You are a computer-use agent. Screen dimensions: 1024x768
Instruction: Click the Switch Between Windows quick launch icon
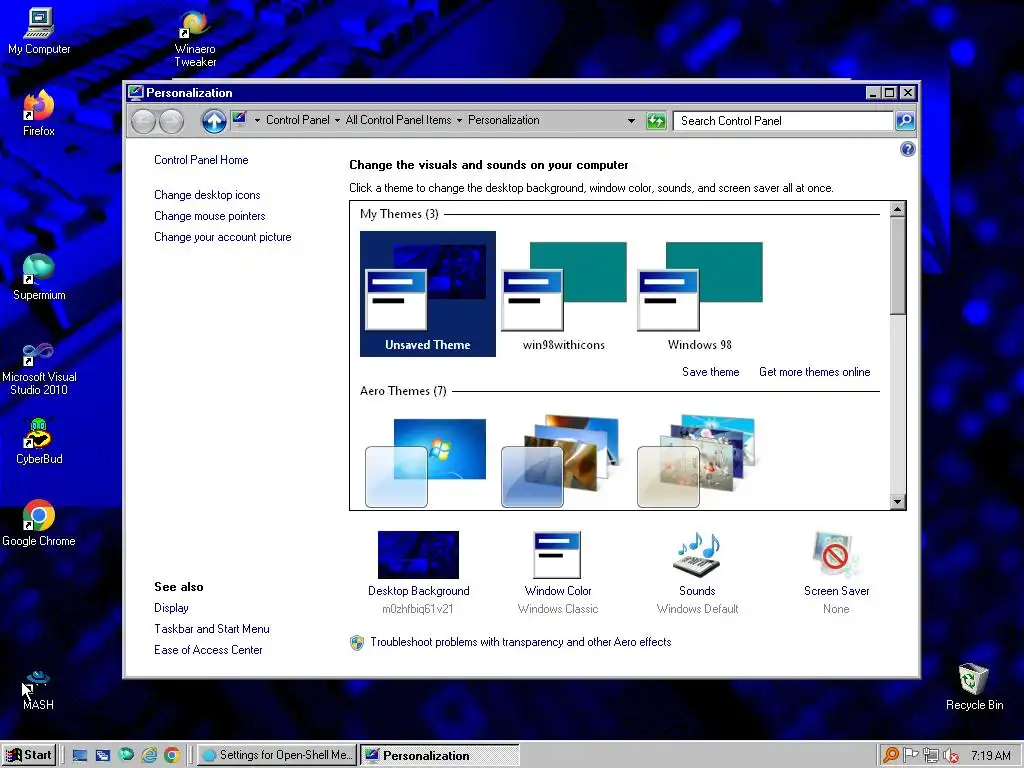tap(103, 756)
